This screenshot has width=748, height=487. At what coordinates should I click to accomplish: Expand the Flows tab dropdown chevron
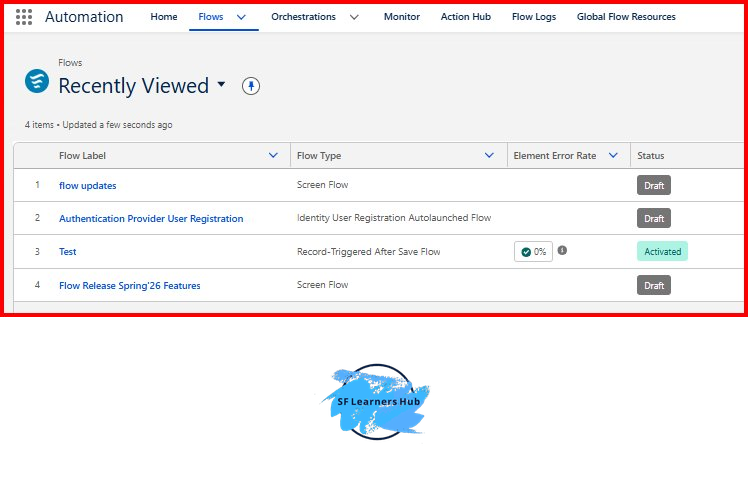click(241, 17)
